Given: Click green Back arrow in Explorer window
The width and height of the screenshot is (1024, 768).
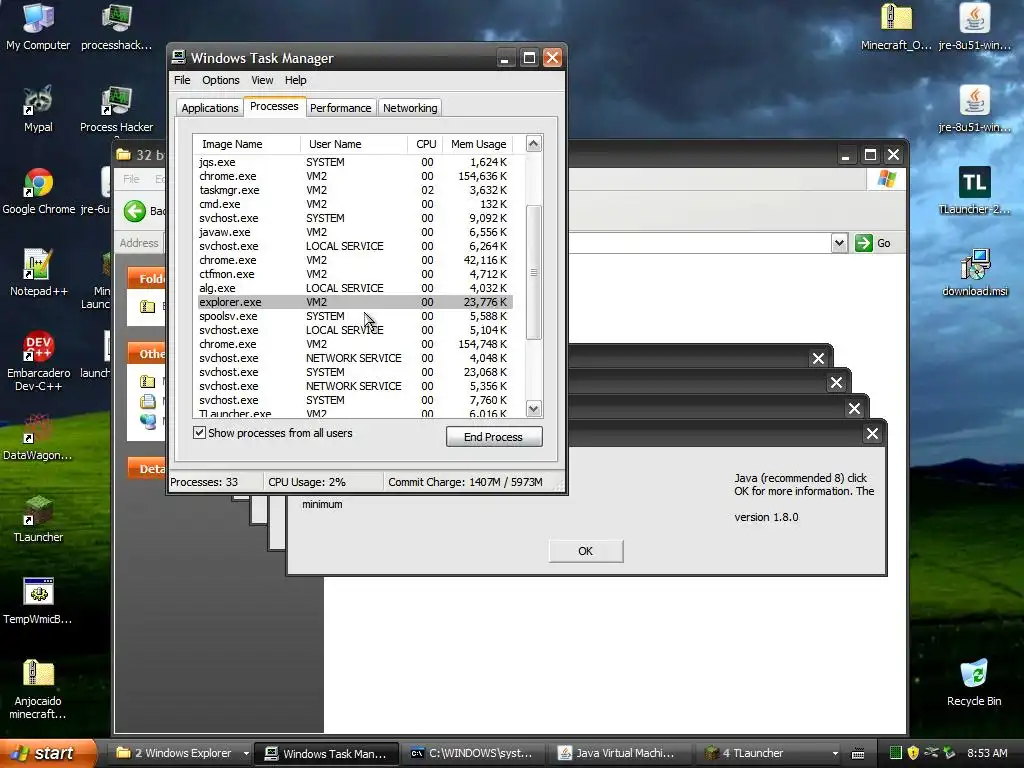Looking at the screenshot, I should [x=135, y=211].
